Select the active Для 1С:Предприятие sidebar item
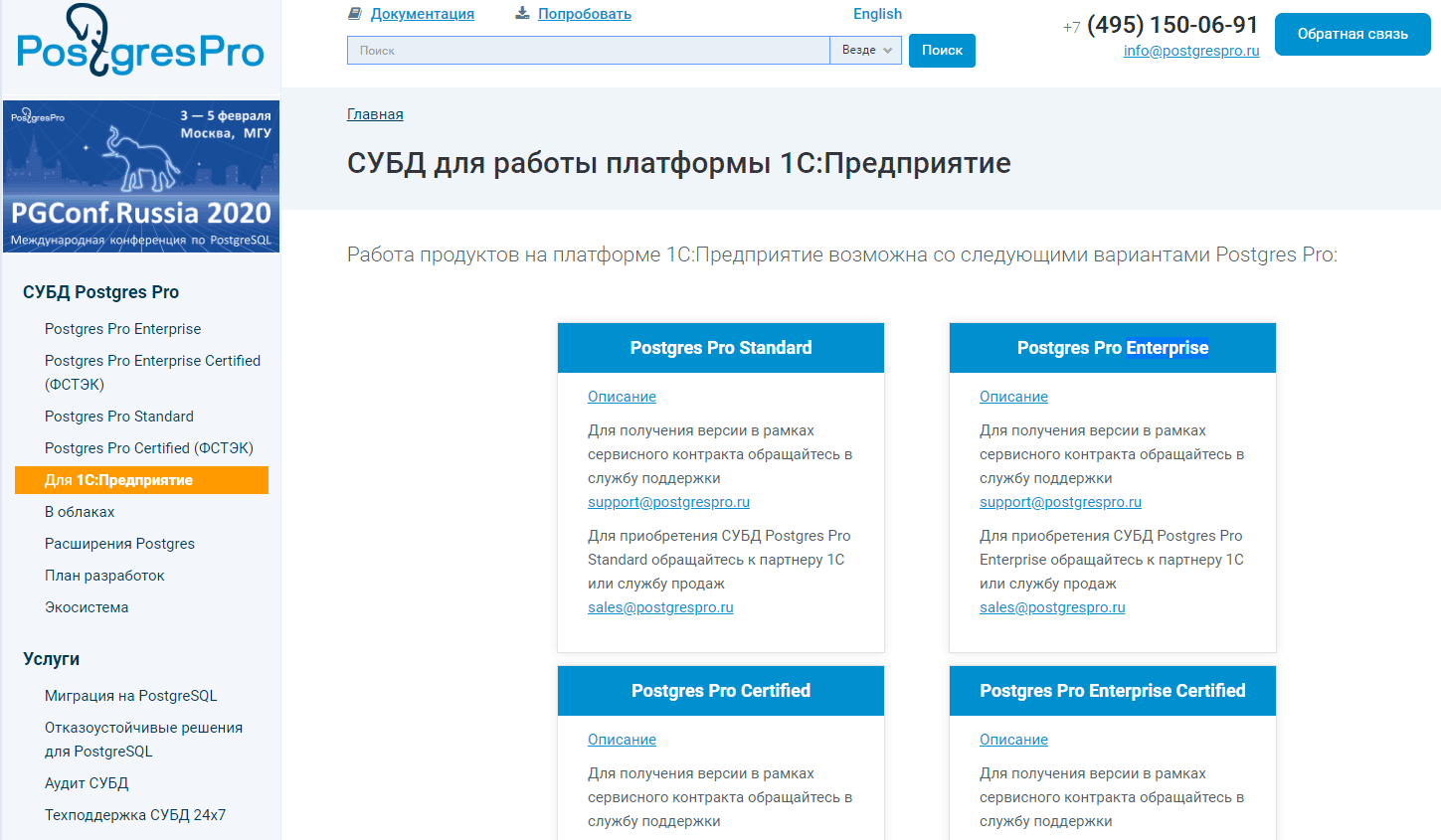The width and height of the screenshot is (1441, 840). tap(141, 480)
